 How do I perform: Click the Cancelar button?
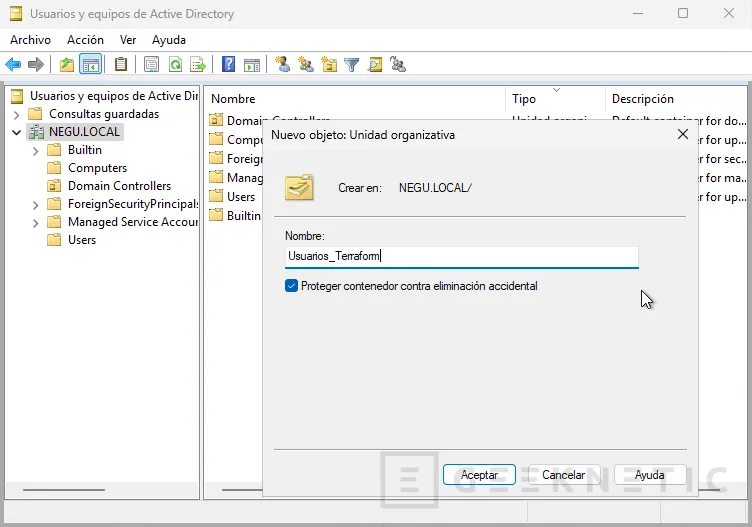pyautogui.click(x=564, y=475)
